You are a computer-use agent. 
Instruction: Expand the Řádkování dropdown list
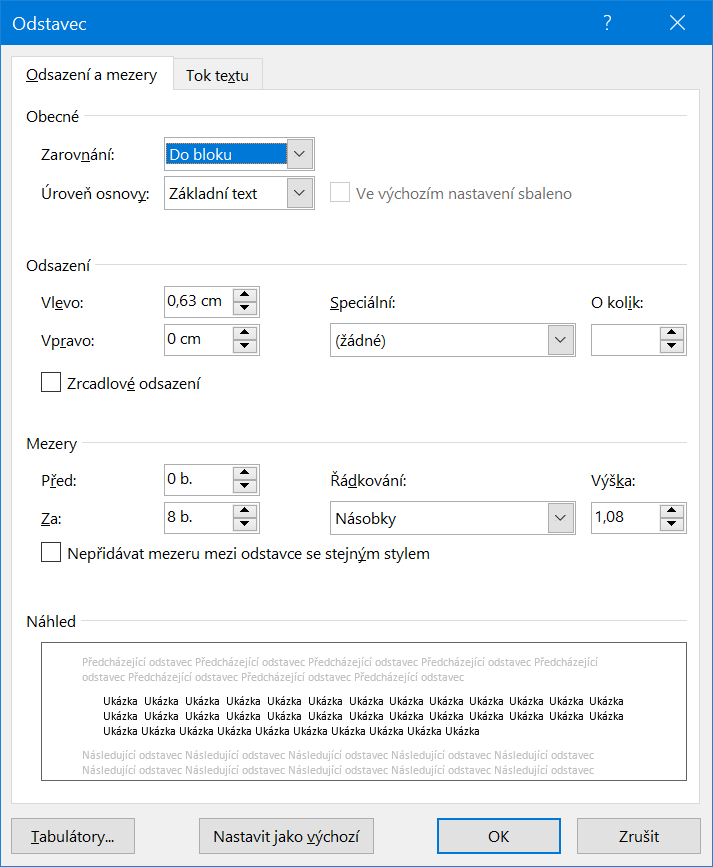[561, 518]
